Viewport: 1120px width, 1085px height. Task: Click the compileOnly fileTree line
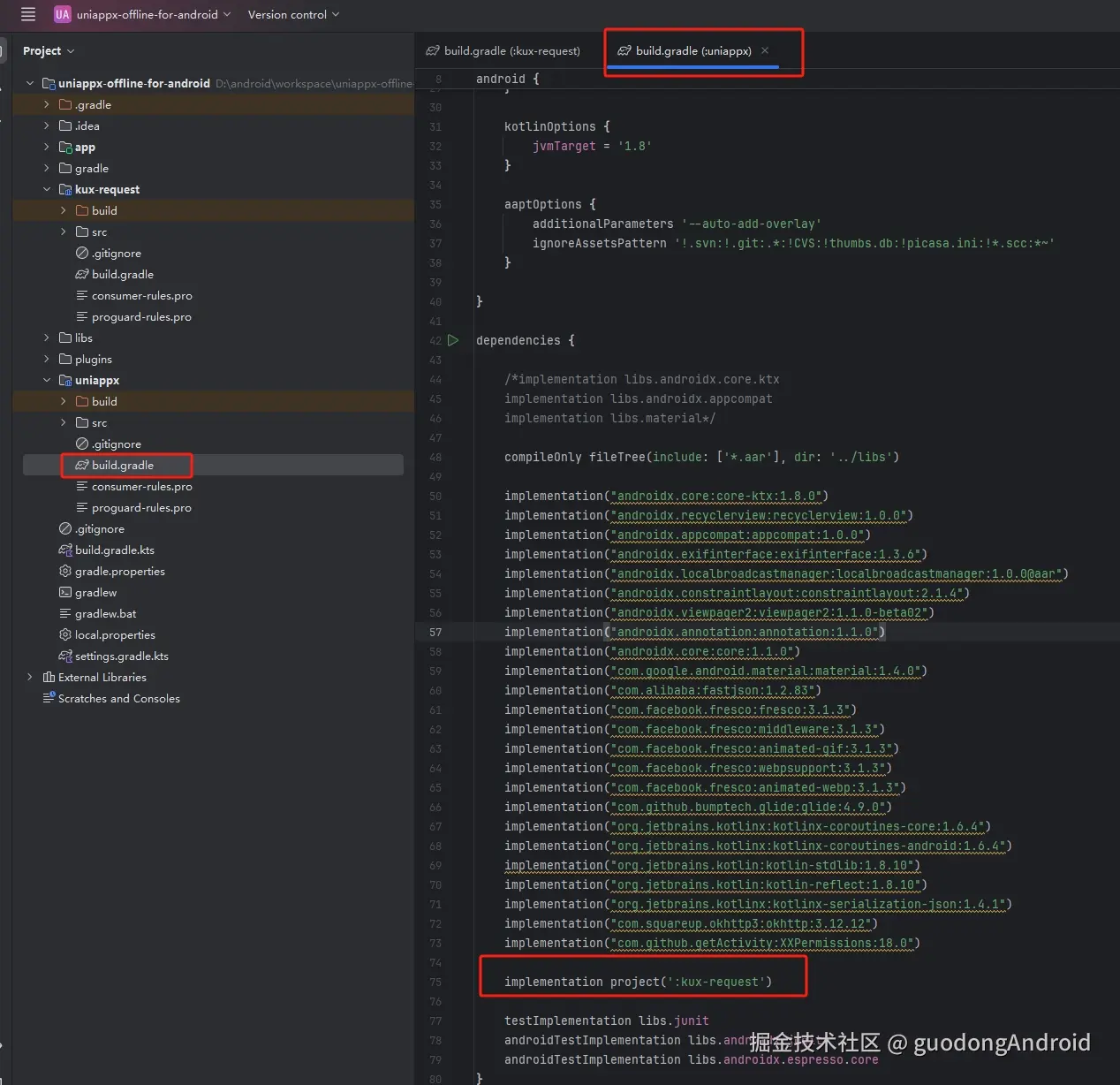coord(701,457)
